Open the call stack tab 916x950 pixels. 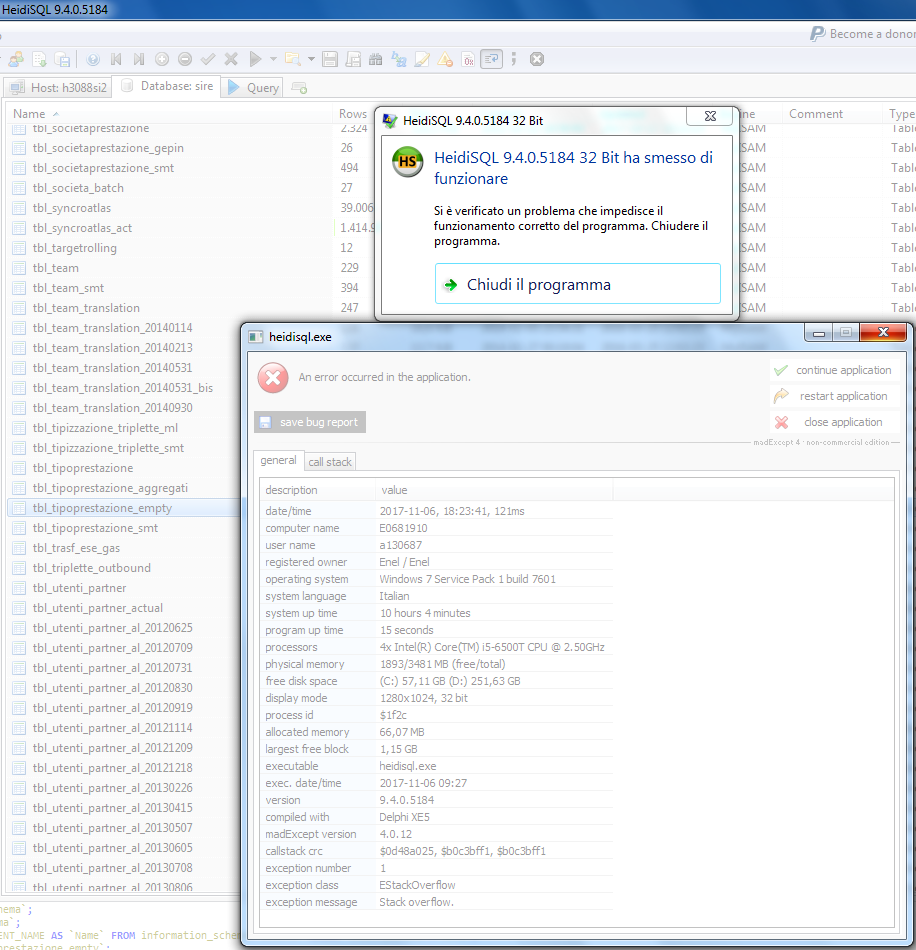click(330, 462)
